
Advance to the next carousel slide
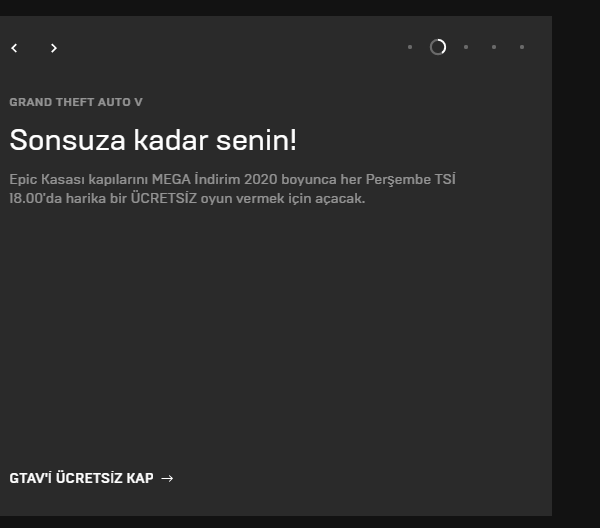click(54, 48)
